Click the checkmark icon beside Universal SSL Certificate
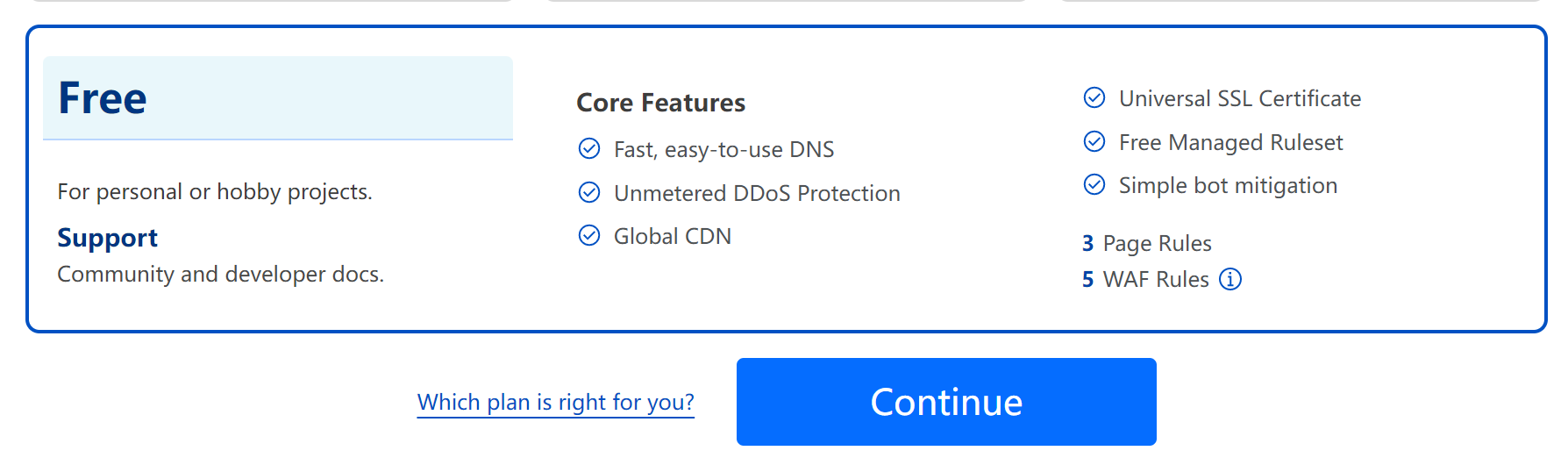 pos(1094,97)
